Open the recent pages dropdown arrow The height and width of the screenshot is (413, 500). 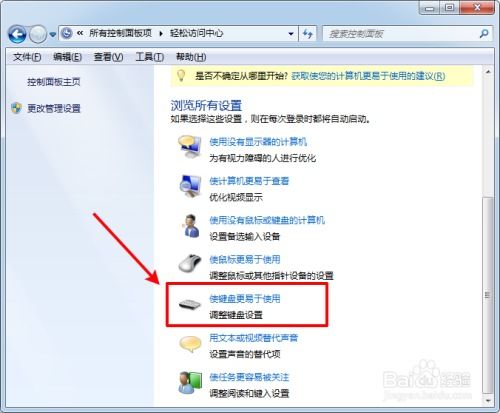[x=53, y=34]
